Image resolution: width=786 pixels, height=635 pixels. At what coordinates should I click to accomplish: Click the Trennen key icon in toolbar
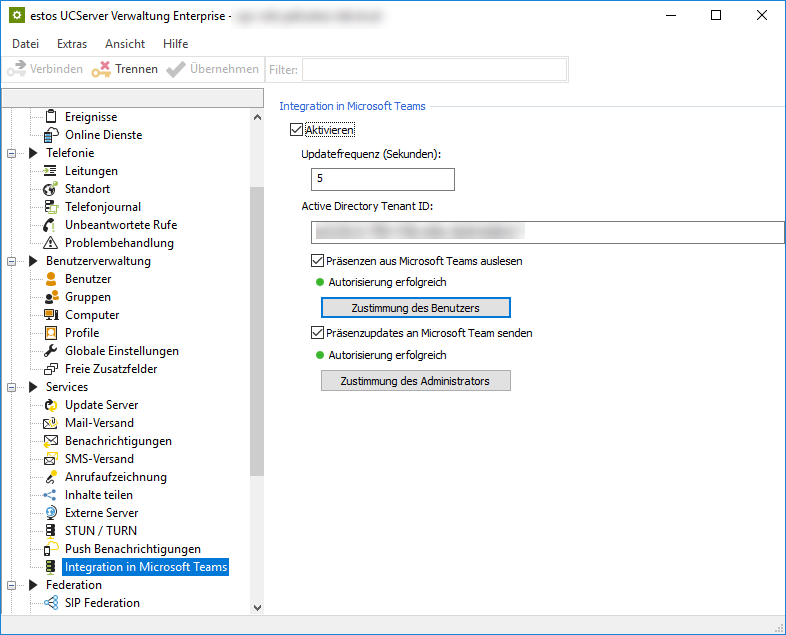[x=101, y=69]
